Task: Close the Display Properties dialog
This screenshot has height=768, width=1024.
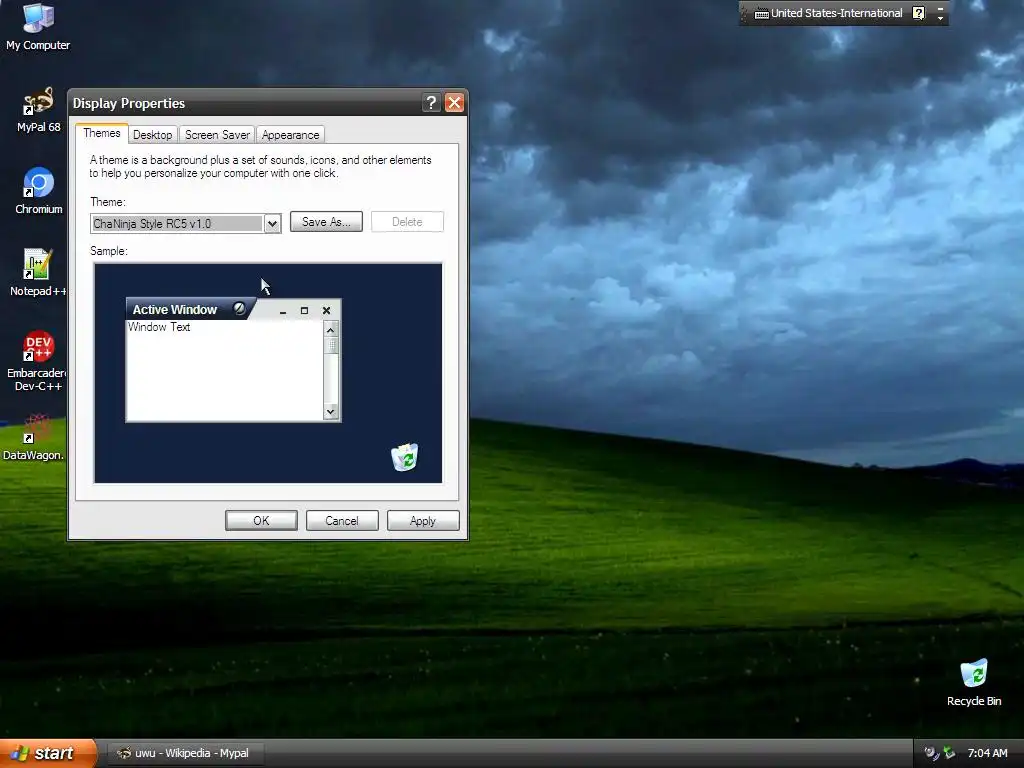Action: pos(455,103)
